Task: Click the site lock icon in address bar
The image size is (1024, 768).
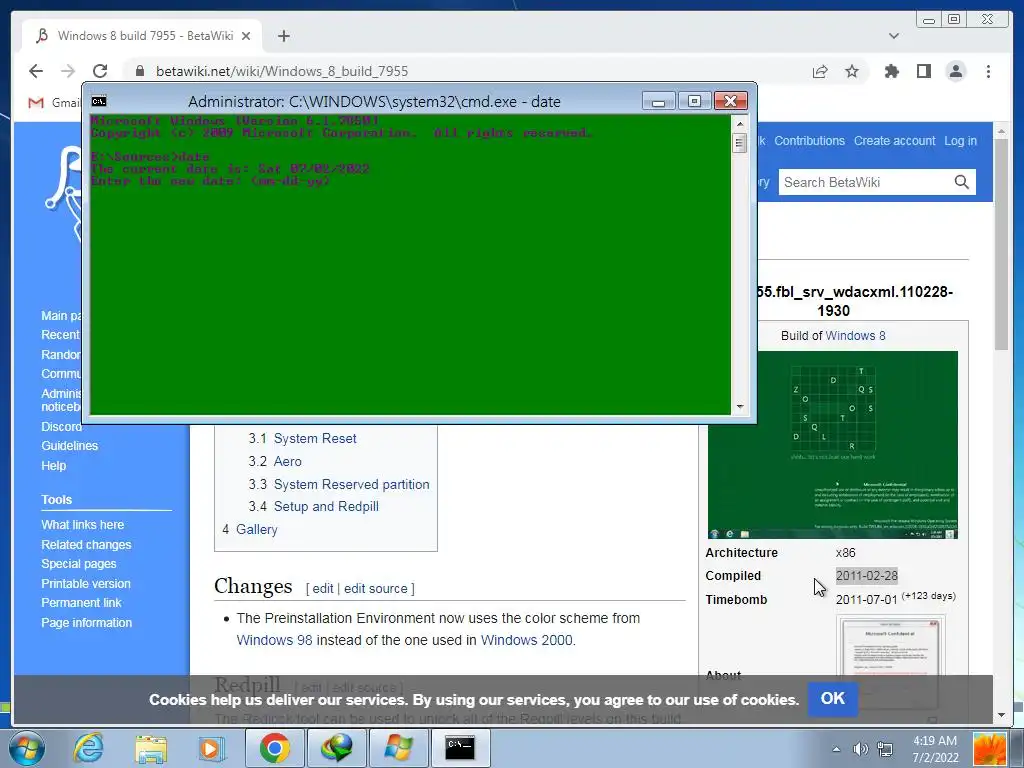Action: pyautogui.click(x=139, y=71)
